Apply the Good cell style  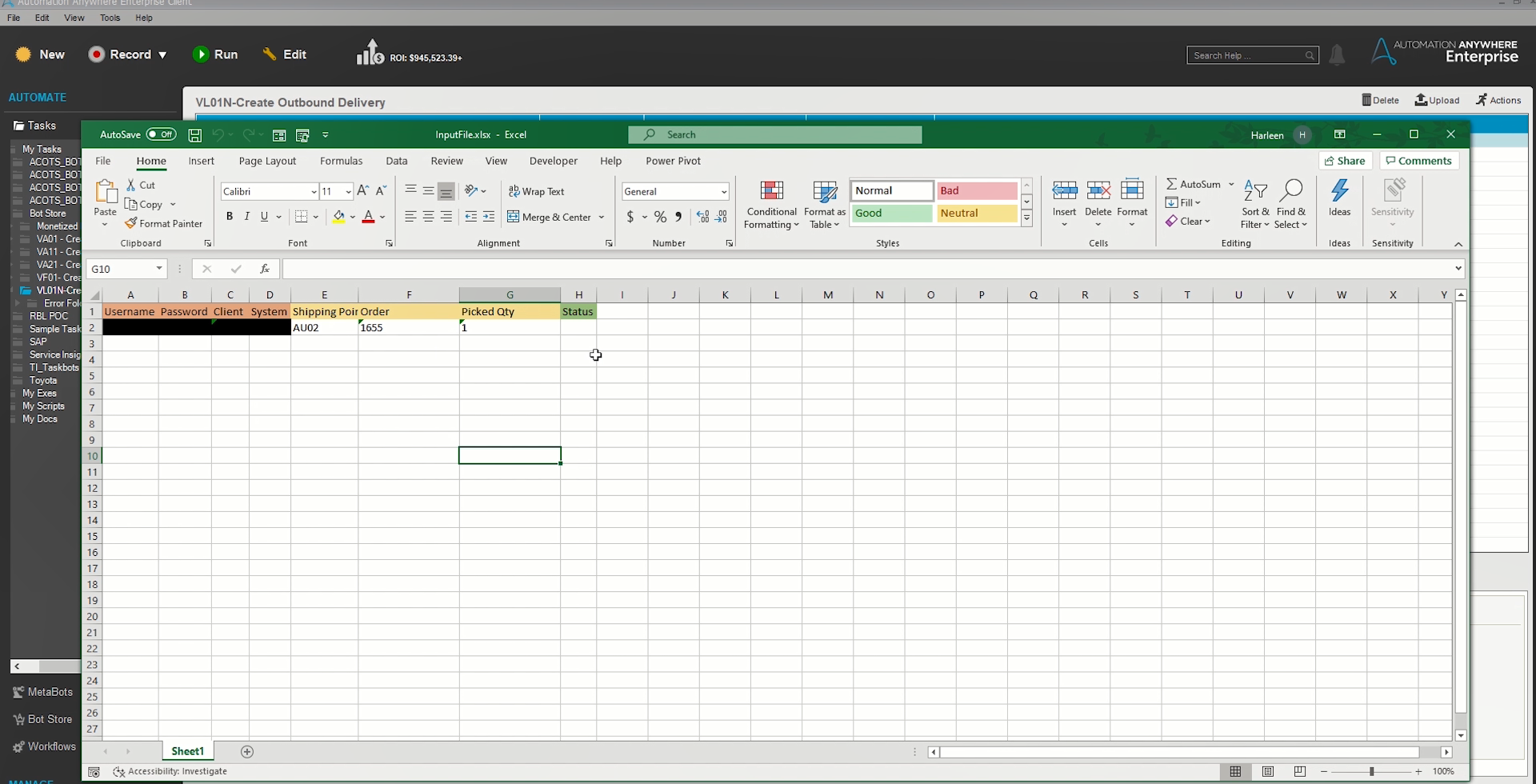coord(891,214)
